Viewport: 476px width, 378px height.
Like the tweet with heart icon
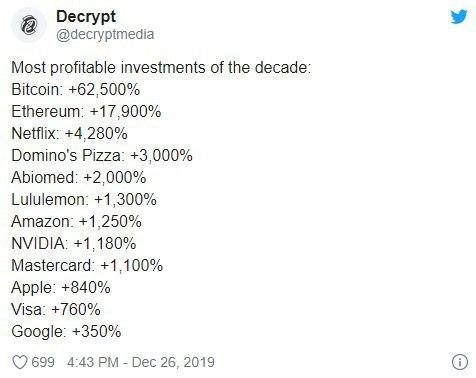(x=20, y=362)
